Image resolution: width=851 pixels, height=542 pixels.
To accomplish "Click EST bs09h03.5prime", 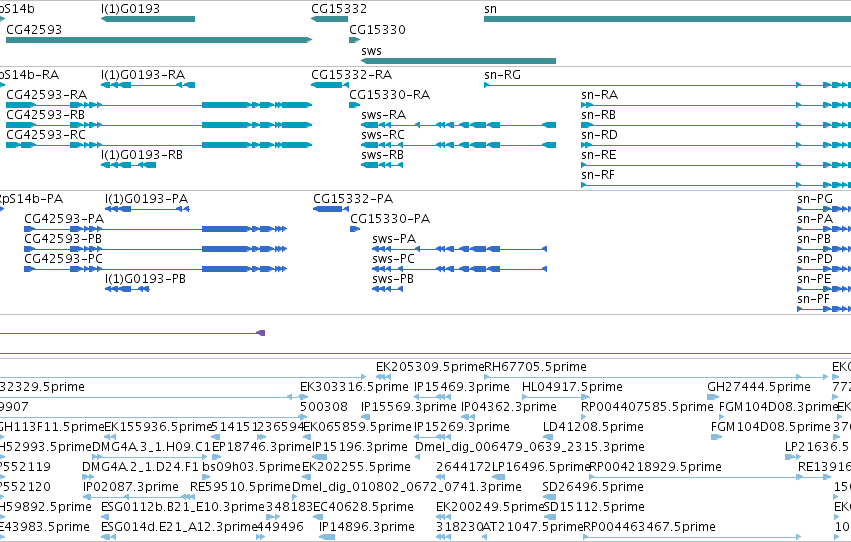I will point(251,467).
